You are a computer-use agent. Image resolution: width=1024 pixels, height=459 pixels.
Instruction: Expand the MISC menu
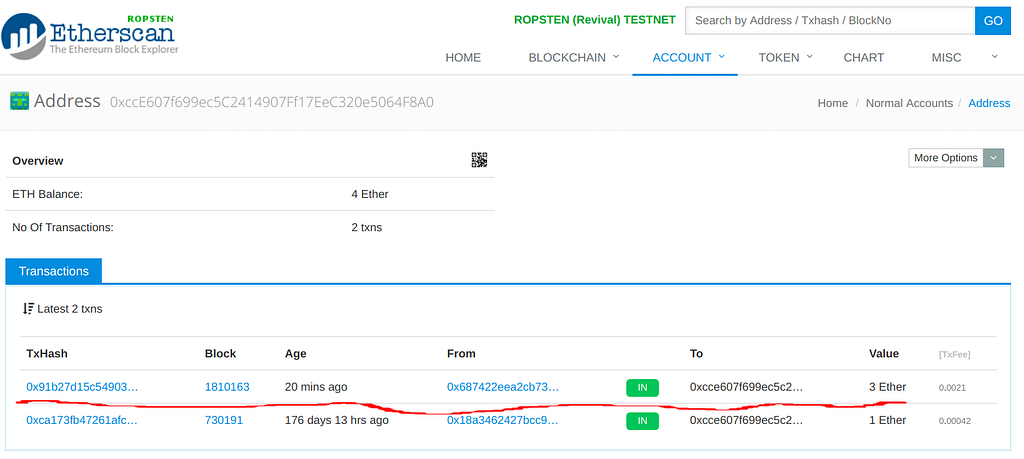point(965,57)
